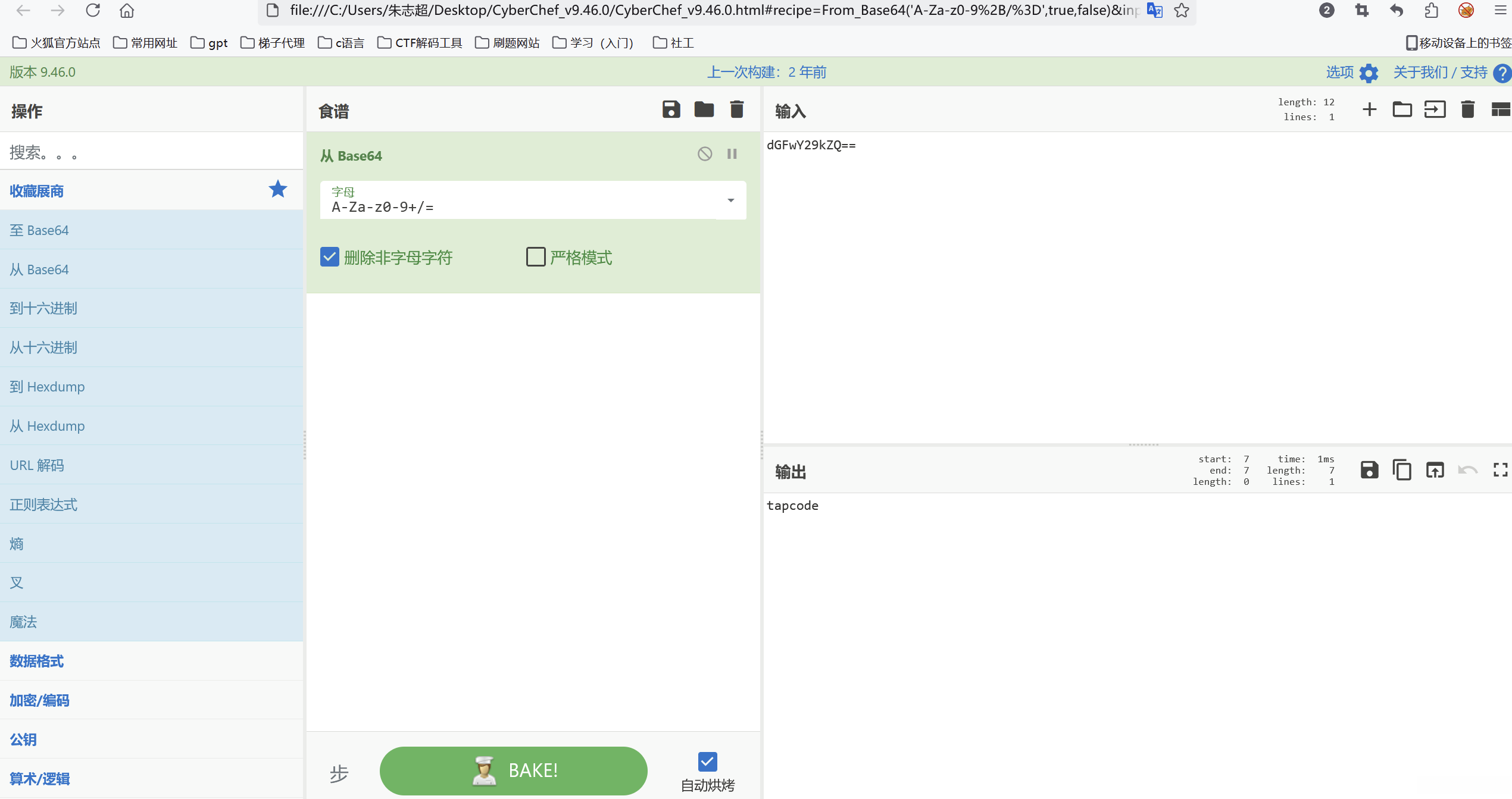Expand the 加密/编码 operations category
Viewport: 1512px width, 799px height.
coord(39,700)
